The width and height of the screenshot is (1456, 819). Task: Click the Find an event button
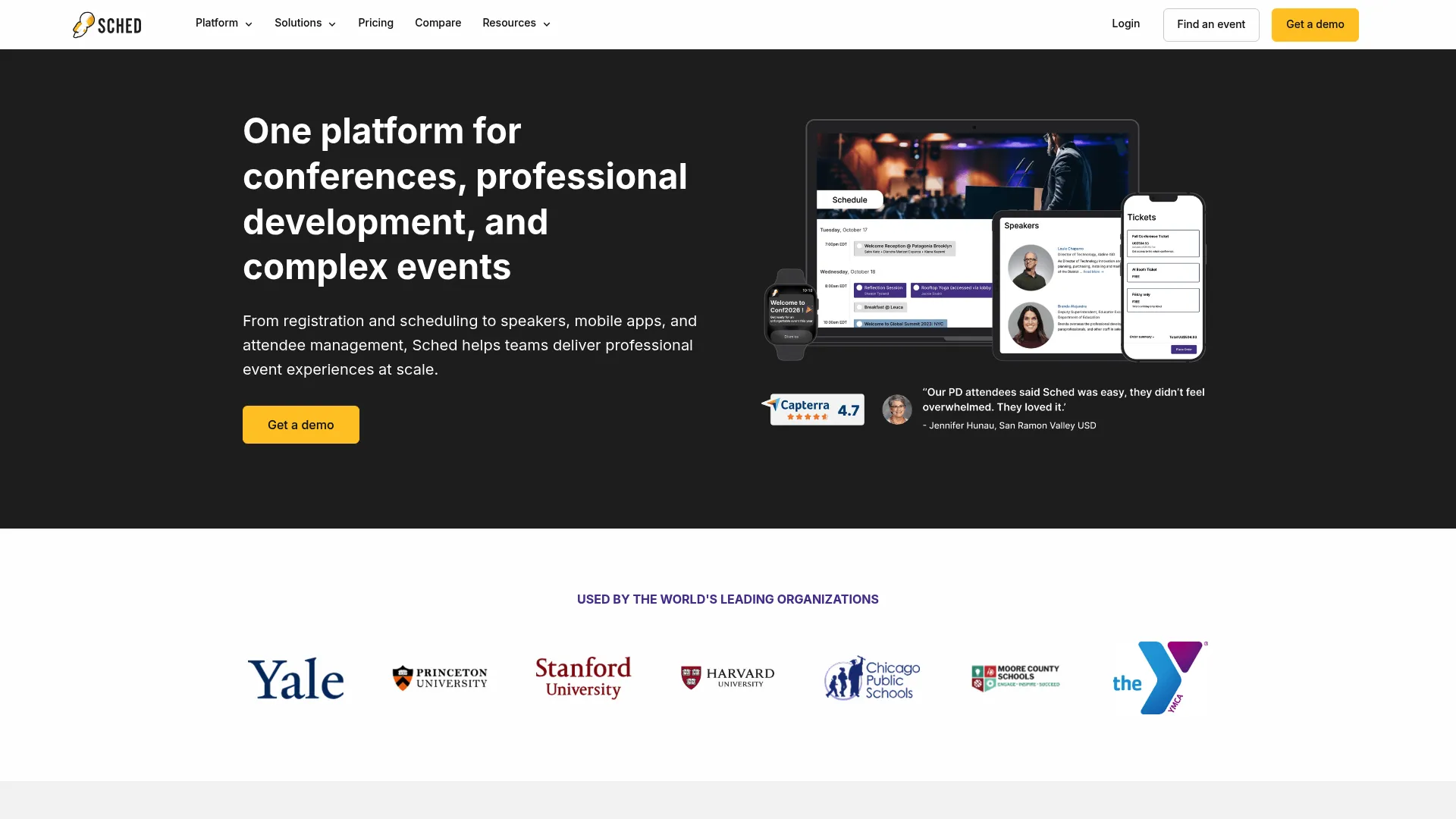coord(1211,25)
